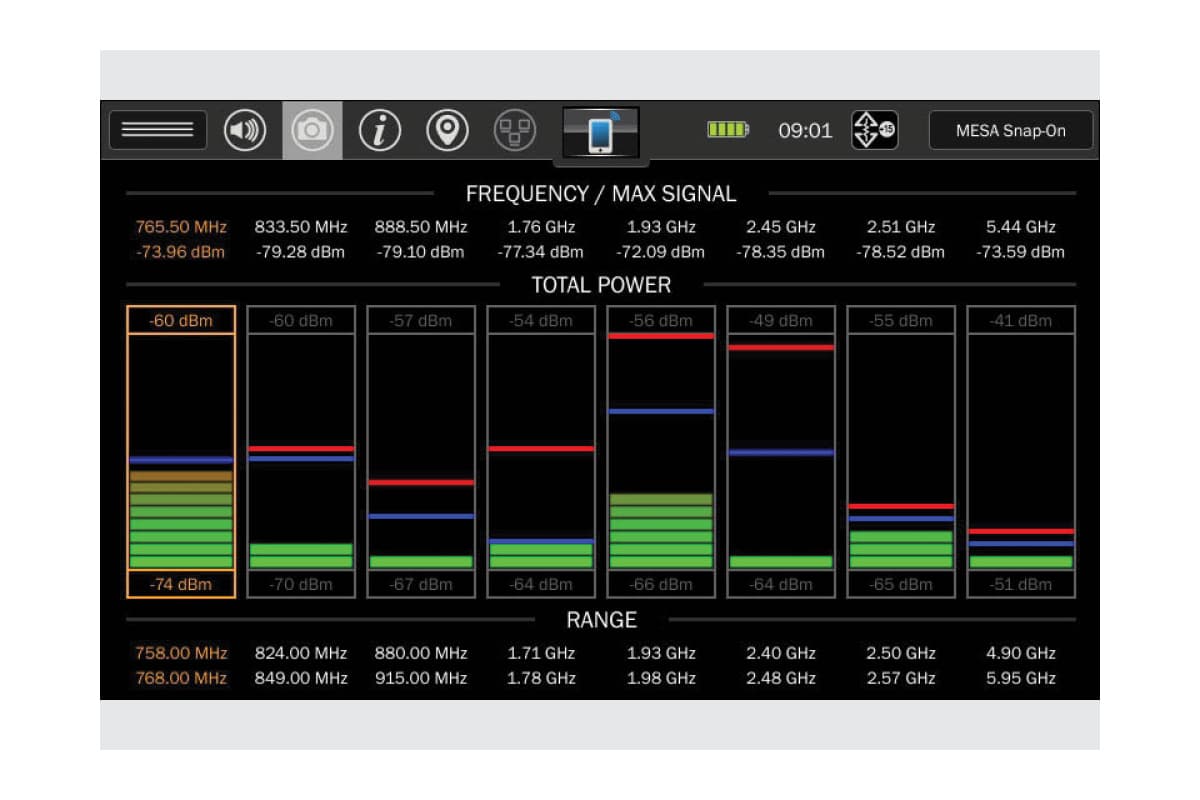Check the battery level indicator
The image size is (1200, 800).
[x=728, y=130]
